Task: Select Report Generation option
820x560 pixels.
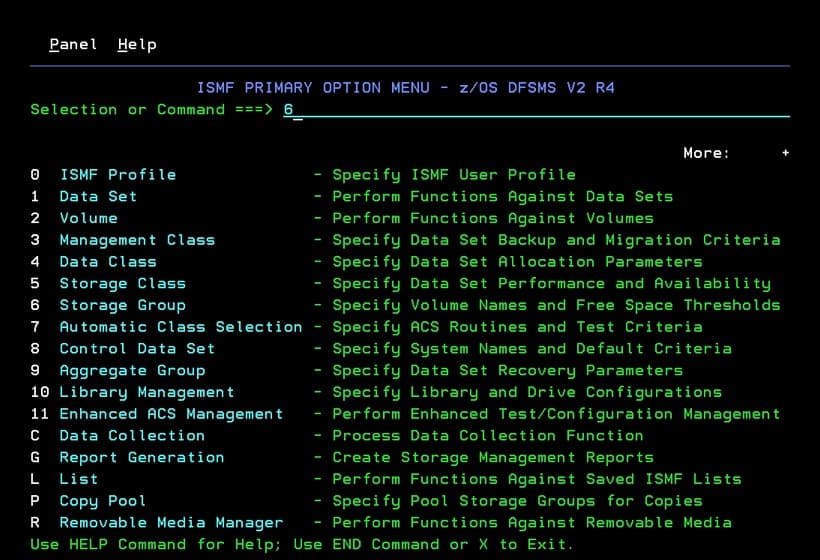Action: 141,458
